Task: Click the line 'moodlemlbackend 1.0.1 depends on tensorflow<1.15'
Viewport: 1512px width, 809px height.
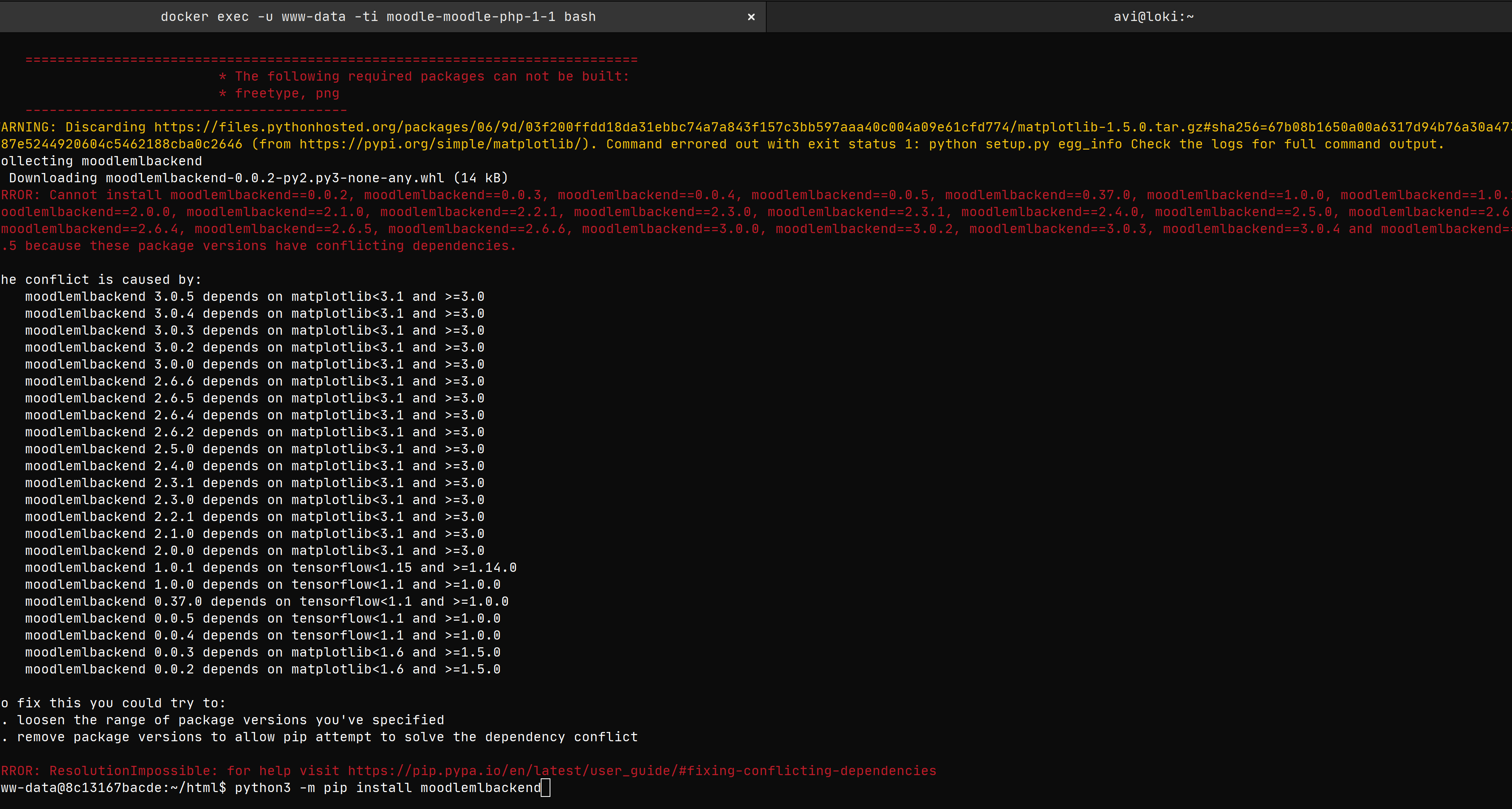Action: pos(271,568)
